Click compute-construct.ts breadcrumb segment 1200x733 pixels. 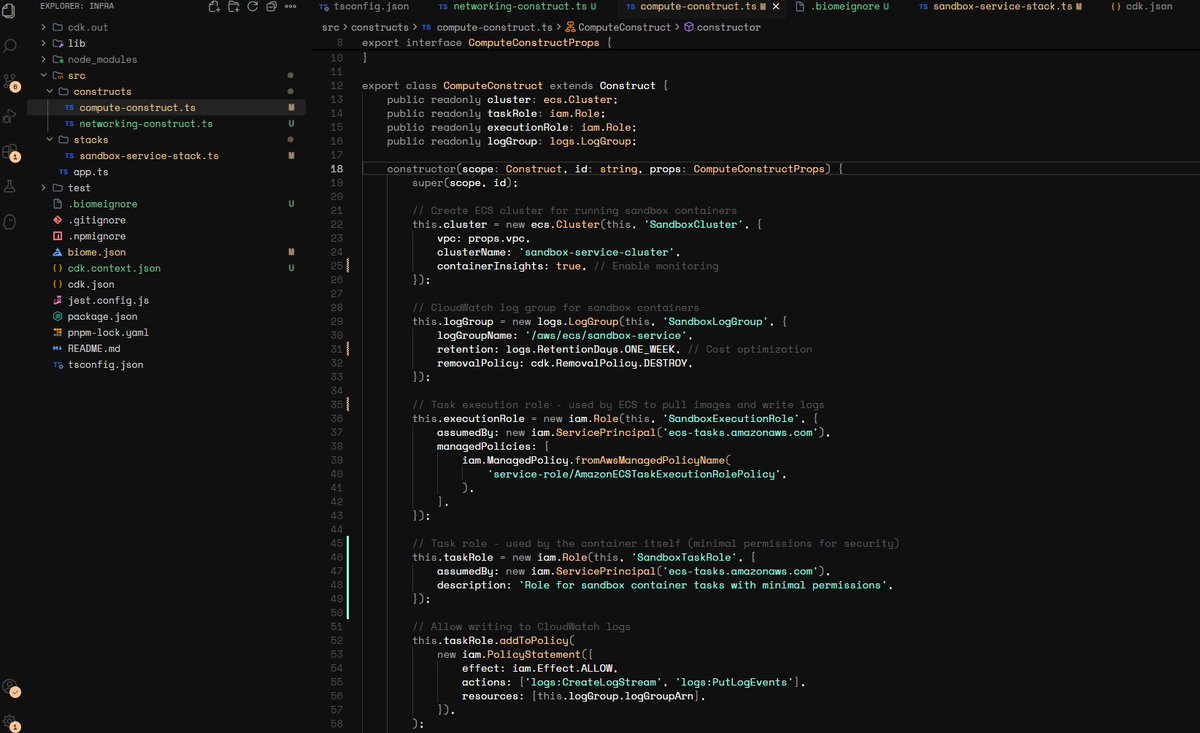[487, 27]
